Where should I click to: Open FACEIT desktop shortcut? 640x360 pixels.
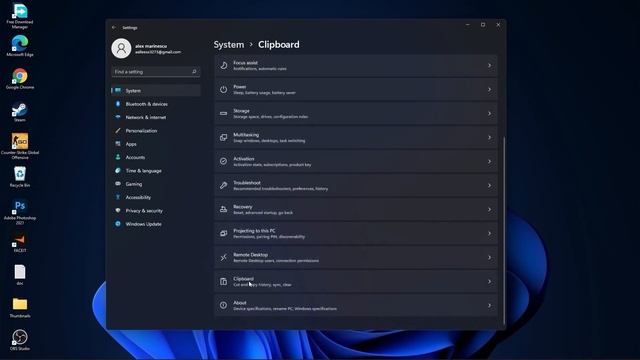tap(20, 243)
